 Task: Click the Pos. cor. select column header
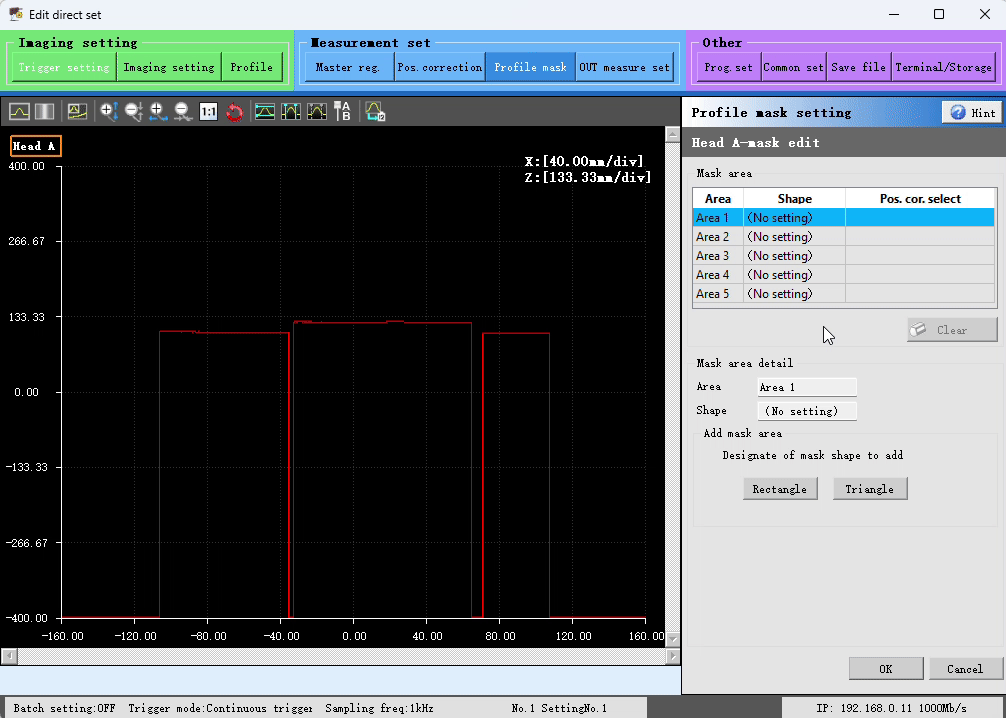click(x=920, y=198)
